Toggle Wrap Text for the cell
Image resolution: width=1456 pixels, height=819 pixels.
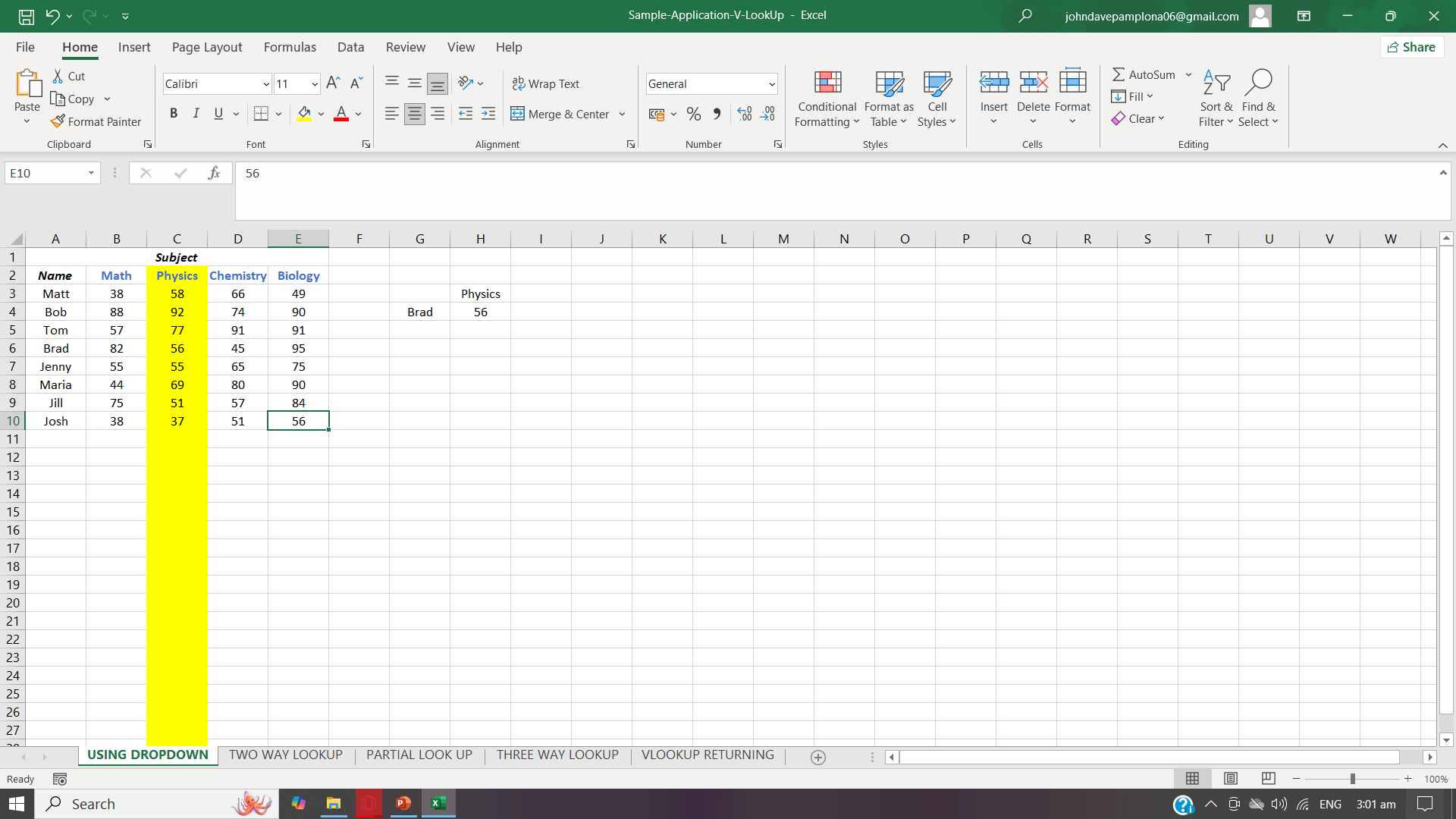pyautogui.click(x=546, y=83)
